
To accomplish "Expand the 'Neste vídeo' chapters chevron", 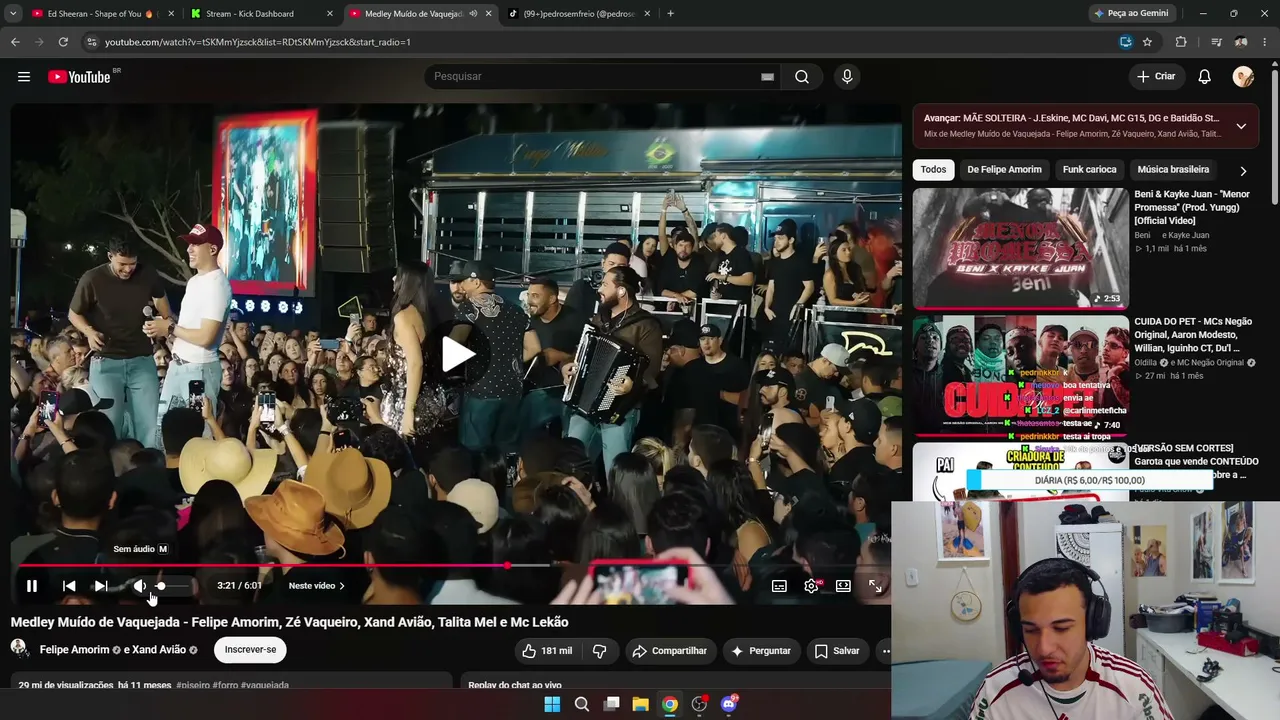I will [x=342, y=586].
